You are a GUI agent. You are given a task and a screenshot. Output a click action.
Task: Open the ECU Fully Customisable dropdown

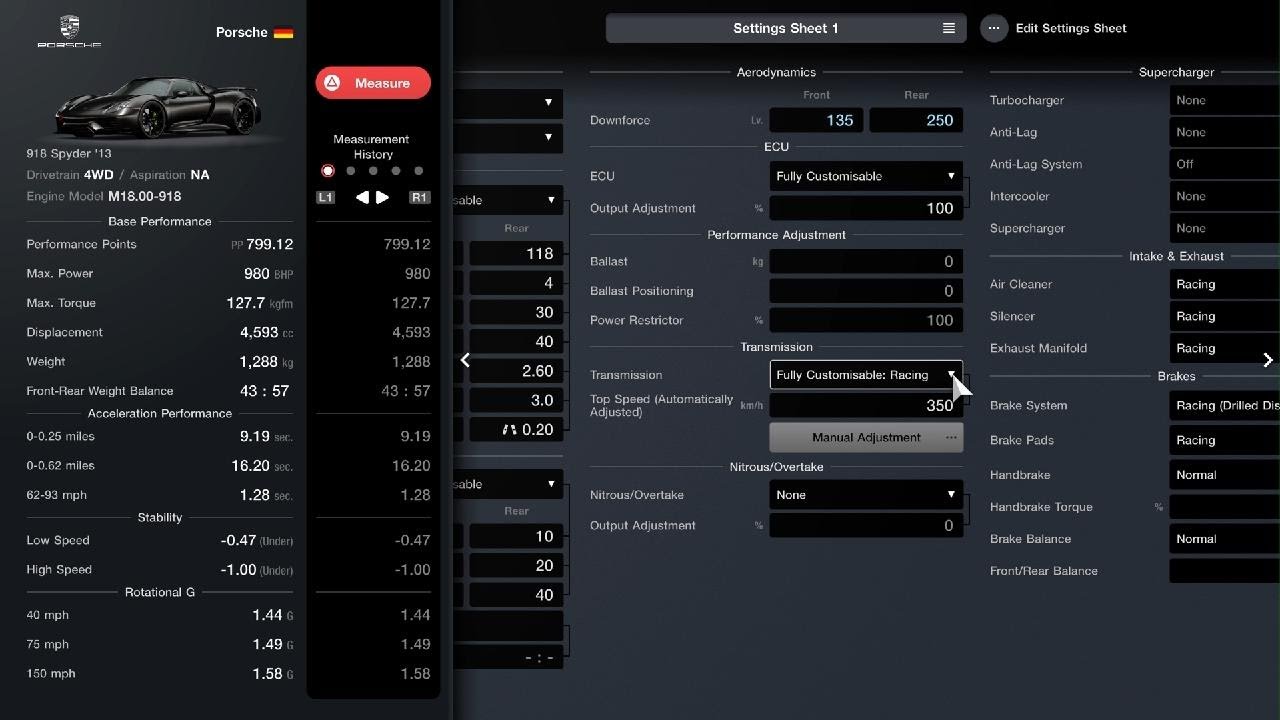[x=866, y=176]
